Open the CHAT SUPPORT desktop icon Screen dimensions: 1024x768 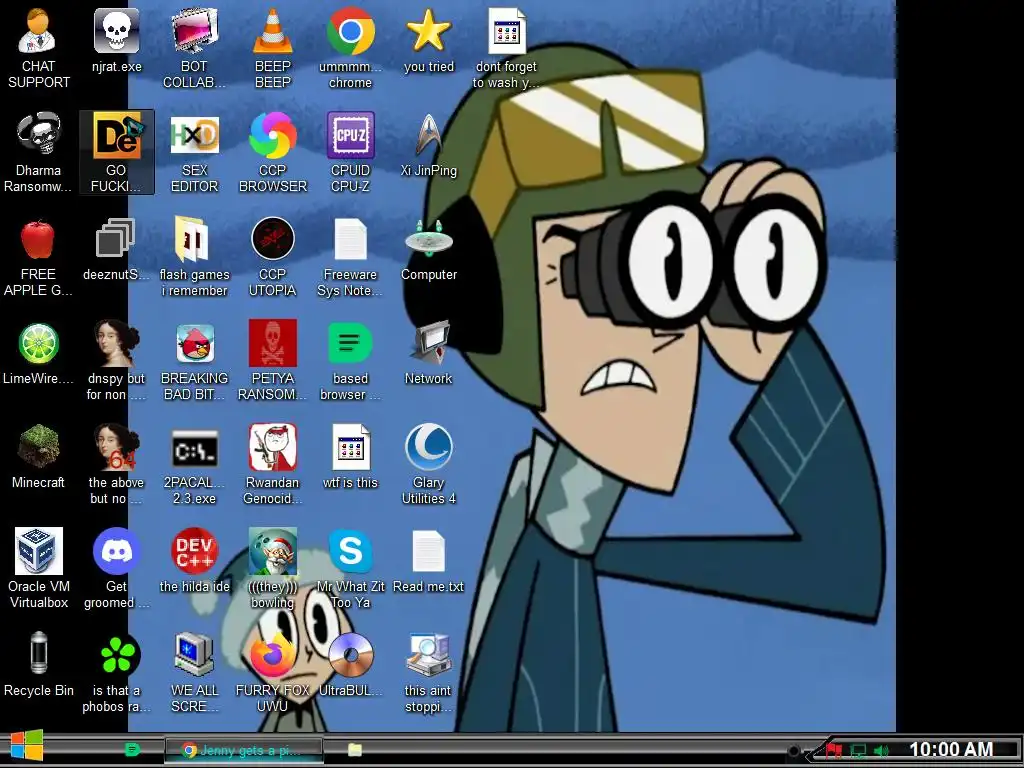coord(38,49)
